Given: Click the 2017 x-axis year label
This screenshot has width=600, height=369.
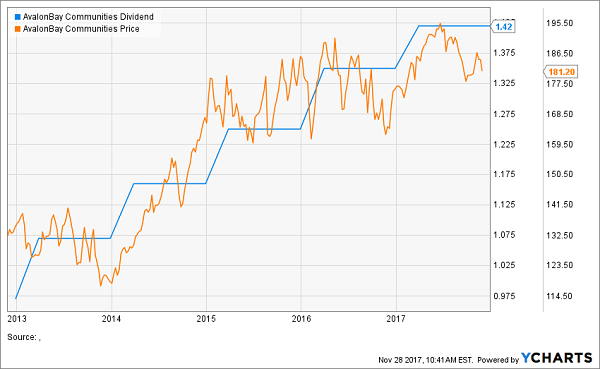Looking at the screenshot, I should (396, 318).
